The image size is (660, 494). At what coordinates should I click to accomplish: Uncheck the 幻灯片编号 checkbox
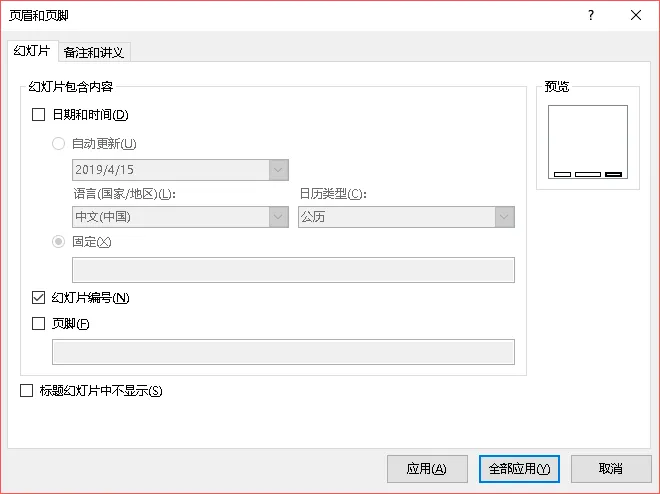pyautogui.click(x=39, y=297)
